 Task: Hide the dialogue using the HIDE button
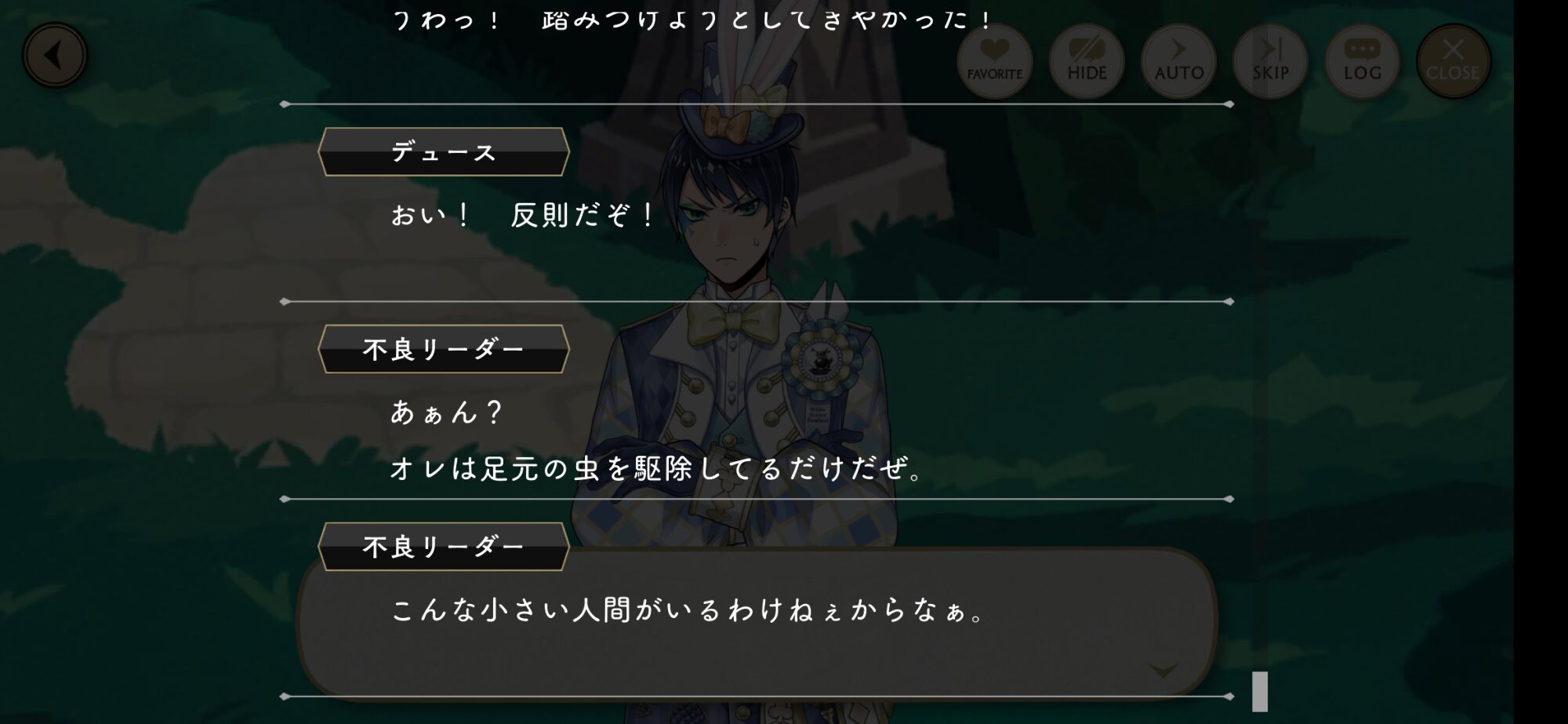coord(1087,61)
